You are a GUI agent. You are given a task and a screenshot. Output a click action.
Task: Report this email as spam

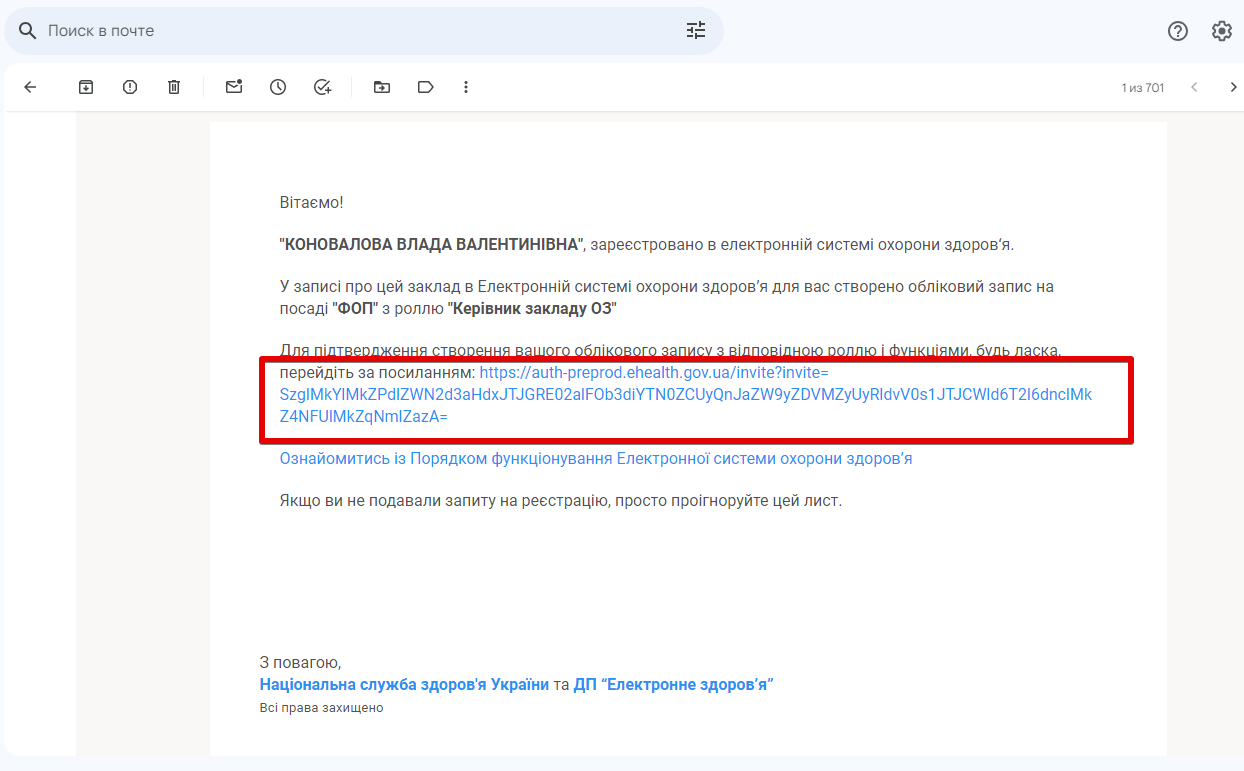click(130, 87)
